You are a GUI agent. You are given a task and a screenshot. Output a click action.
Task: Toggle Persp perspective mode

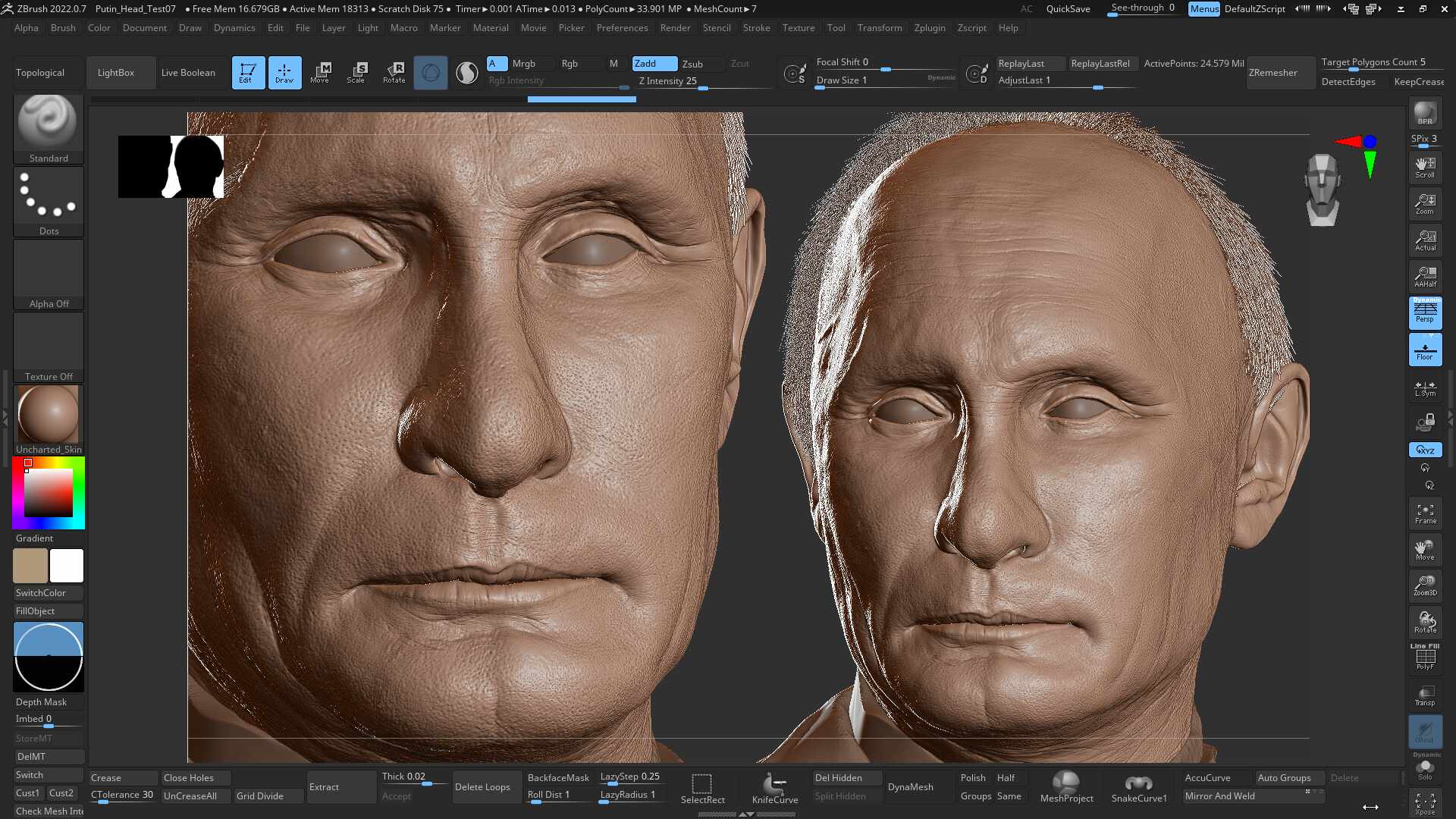pos(1425,312)
